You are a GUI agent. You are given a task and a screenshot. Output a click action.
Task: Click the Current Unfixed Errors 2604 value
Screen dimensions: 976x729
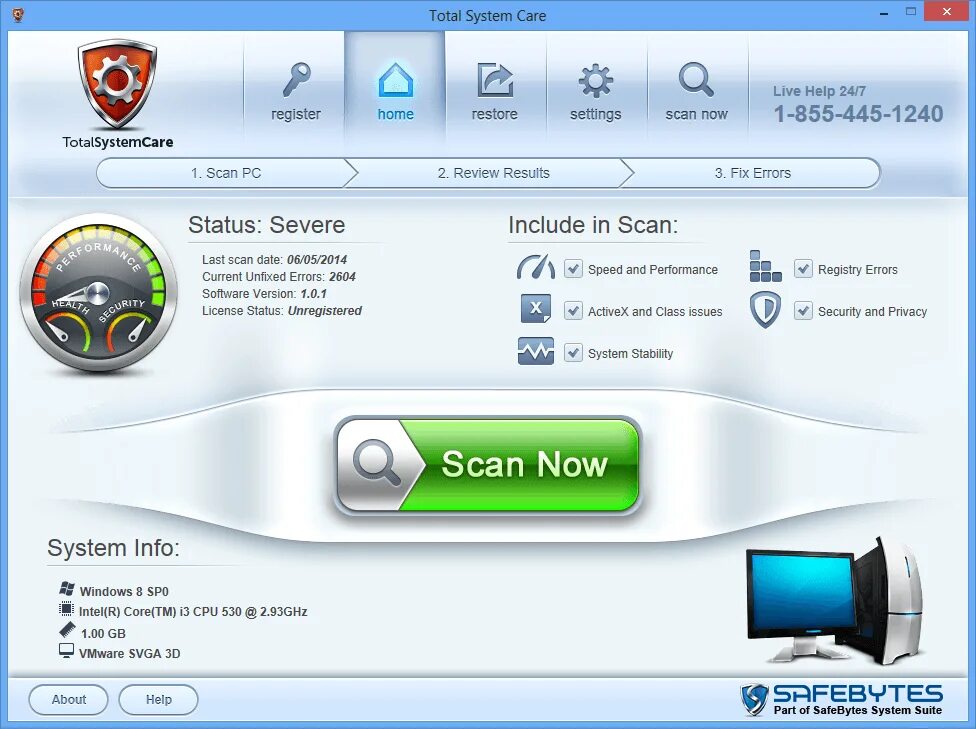point(342,276)
